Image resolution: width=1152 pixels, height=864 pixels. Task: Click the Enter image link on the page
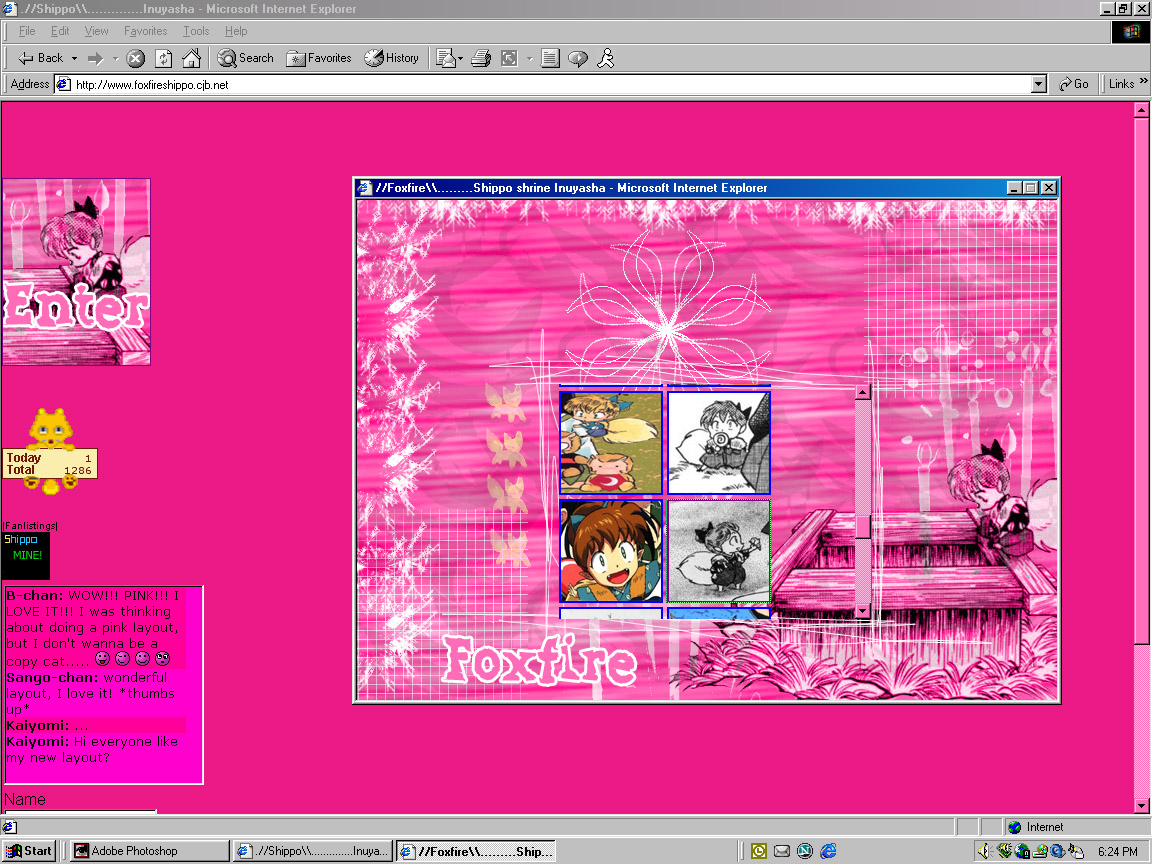tap(76, 272)
